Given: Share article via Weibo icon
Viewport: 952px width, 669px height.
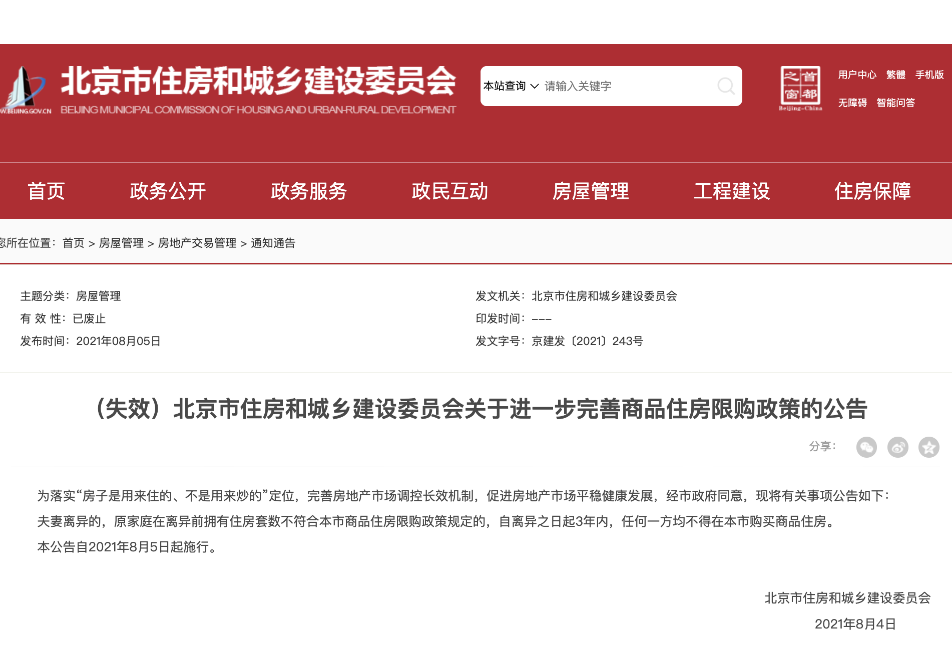Looking at the screenshot, I should (x=898, y=447).
